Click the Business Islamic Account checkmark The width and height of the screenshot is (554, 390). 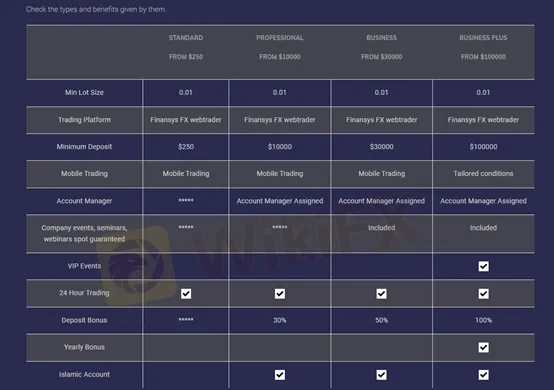[x=381, y=374]
